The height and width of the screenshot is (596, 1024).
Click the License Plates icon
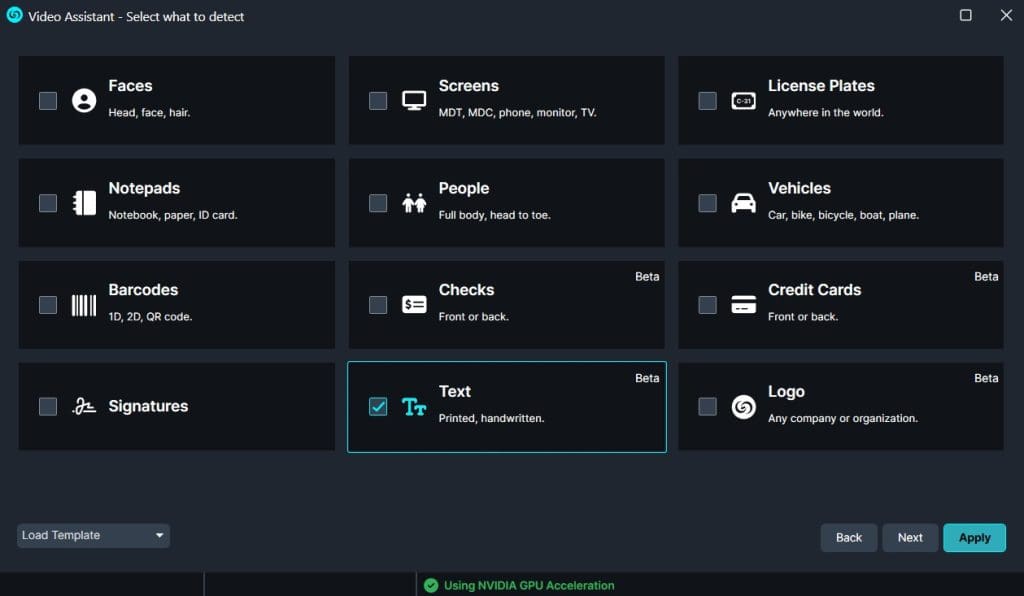[x=743, y=100]
